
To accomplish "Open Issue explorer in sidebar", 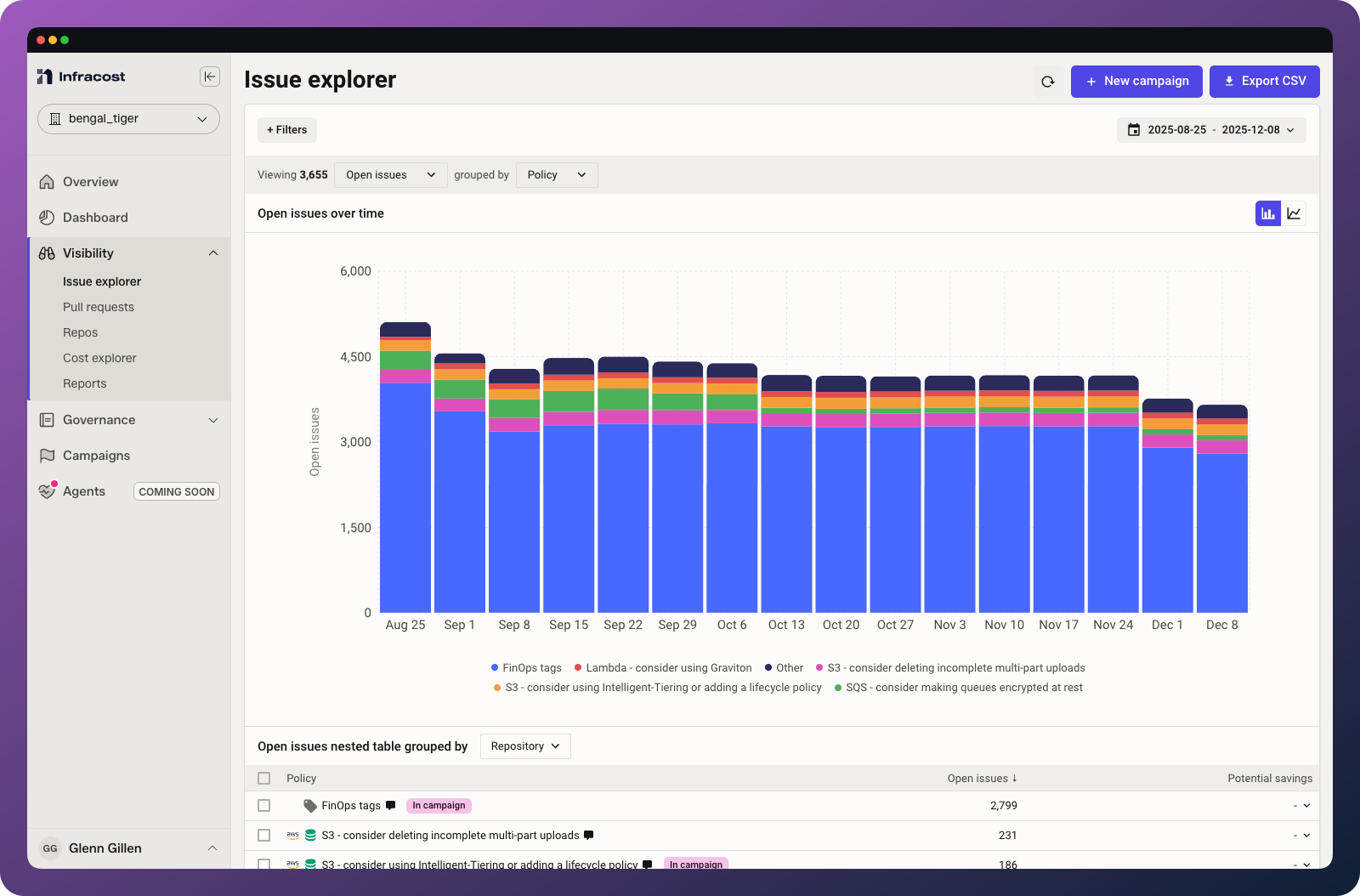I will coord(102,281).
